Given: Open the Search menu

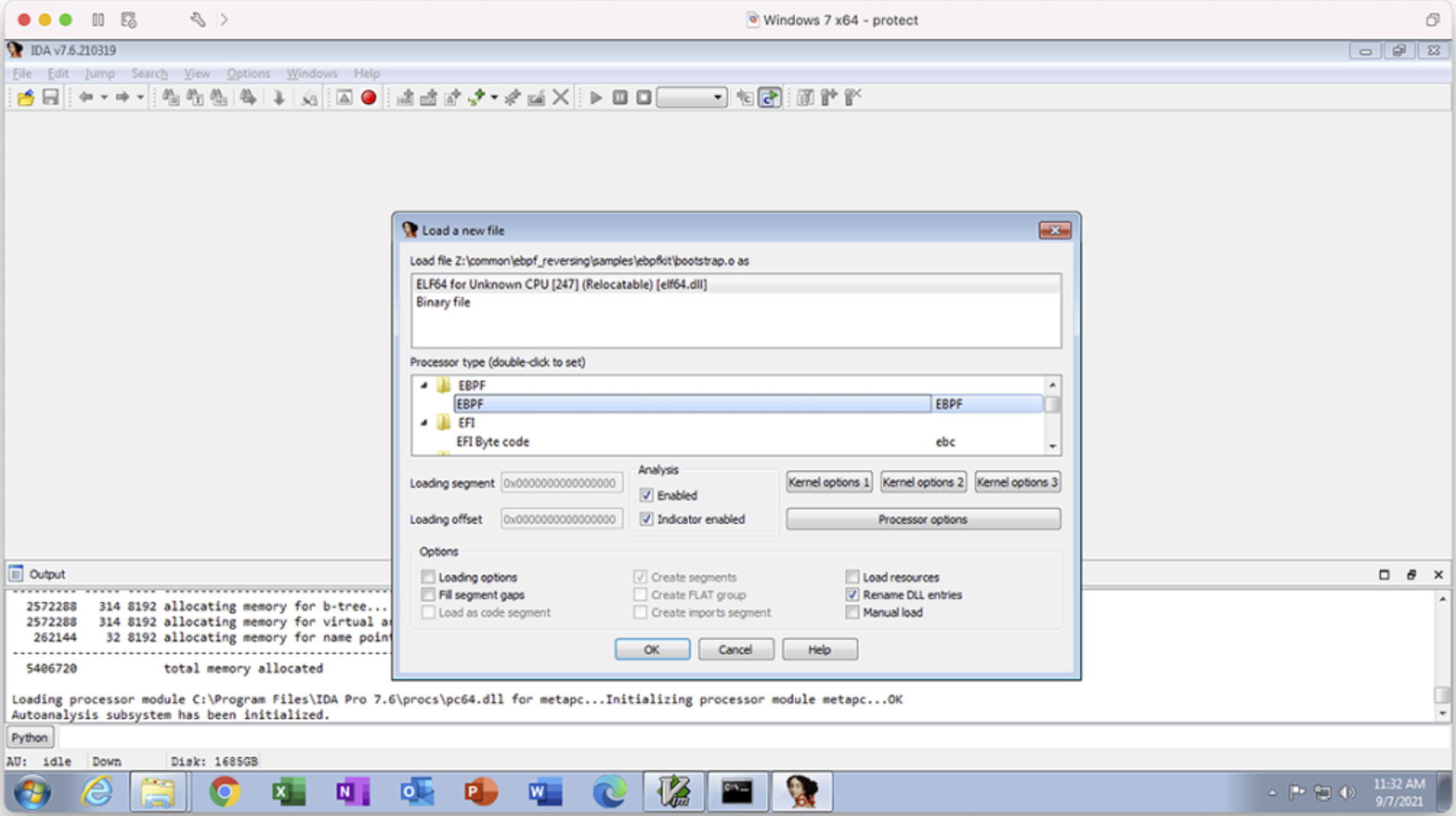Looking at the screenshot, I should (x=149, y=73).
